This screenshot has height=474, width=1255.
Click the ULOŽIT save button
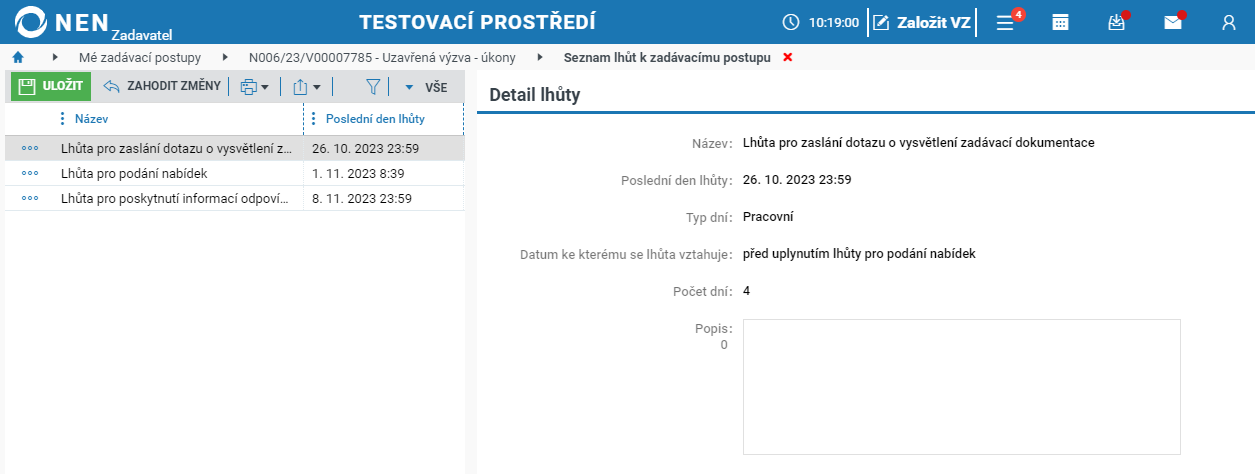[x=51, y=86]
